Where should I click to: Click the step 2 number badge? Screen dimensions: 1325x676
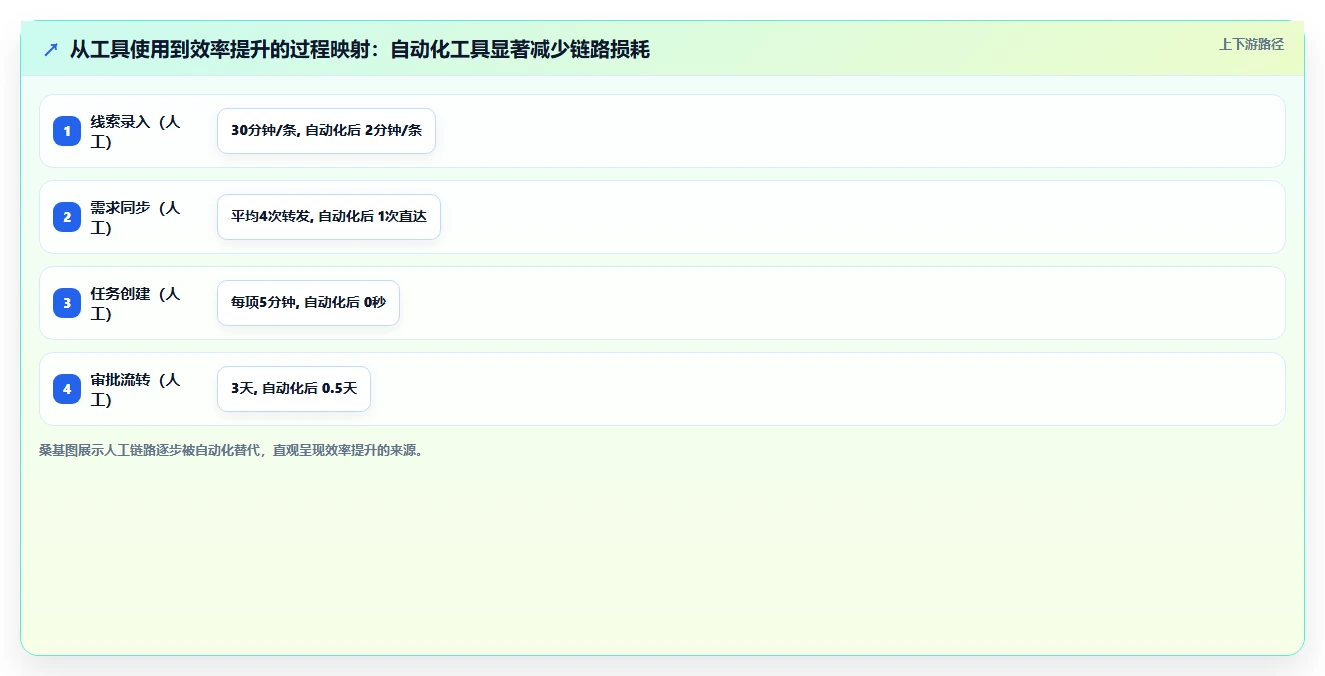pyautogui.click(x=67, y=217)
